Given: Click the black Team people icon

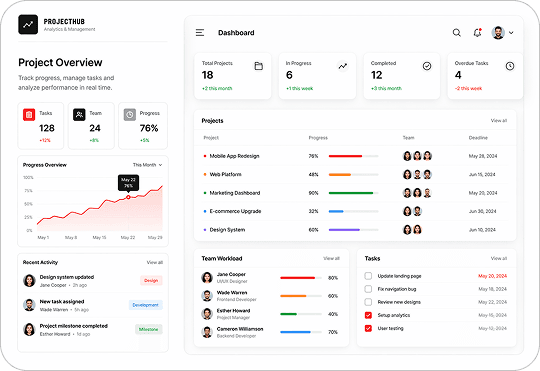Looking at the screenshot, I should pos(79,114).
